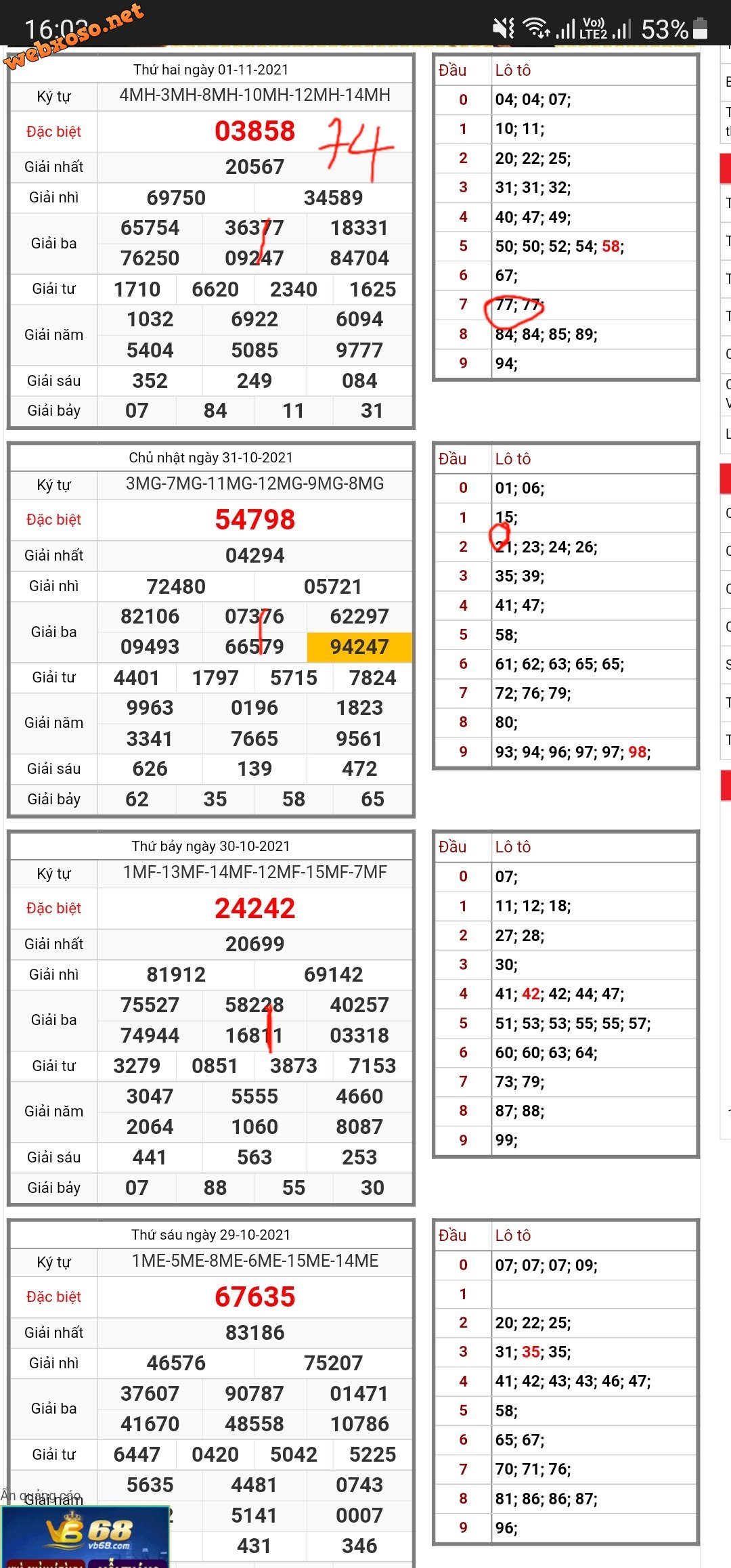
Task: Click fourth prize number 7824
Action: [x=372, y=678]
